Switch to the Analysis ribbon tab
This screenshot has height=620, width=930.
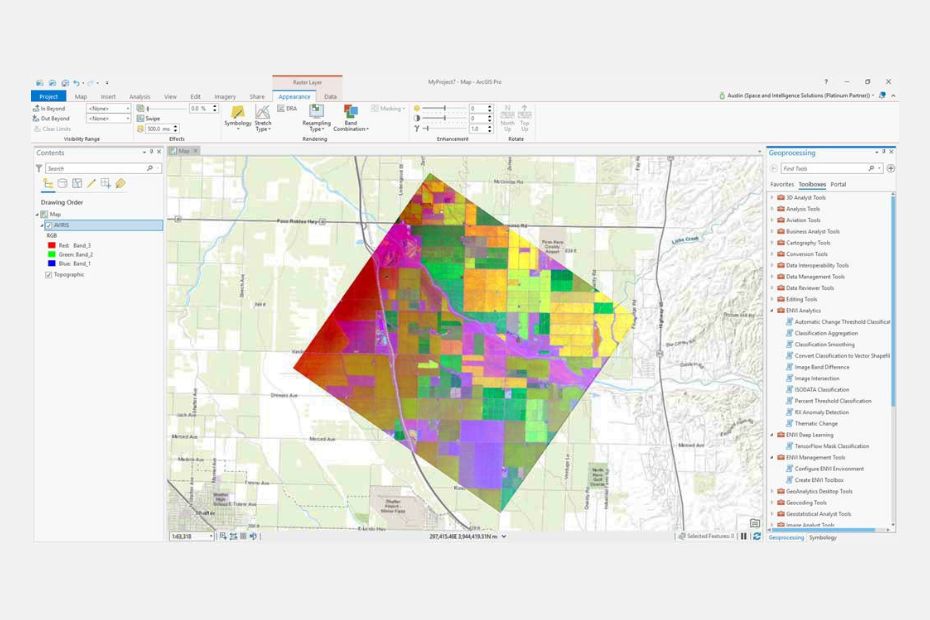click(x=140, y=97)
